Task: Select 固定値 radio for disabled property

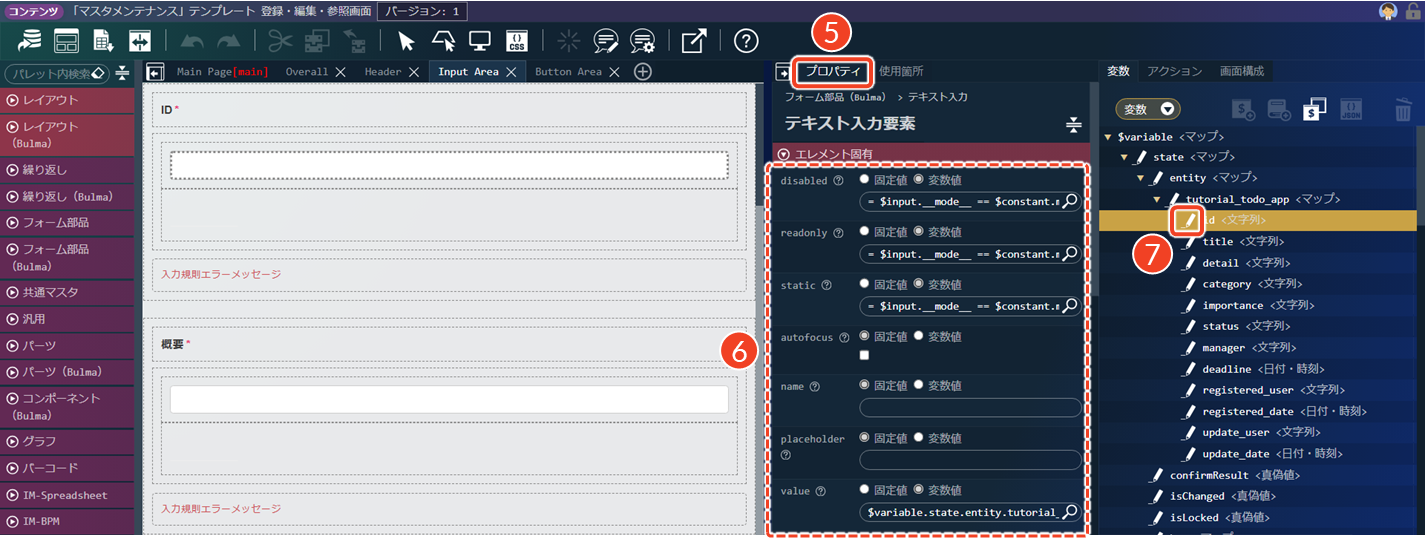Action: tap(865, 181)
